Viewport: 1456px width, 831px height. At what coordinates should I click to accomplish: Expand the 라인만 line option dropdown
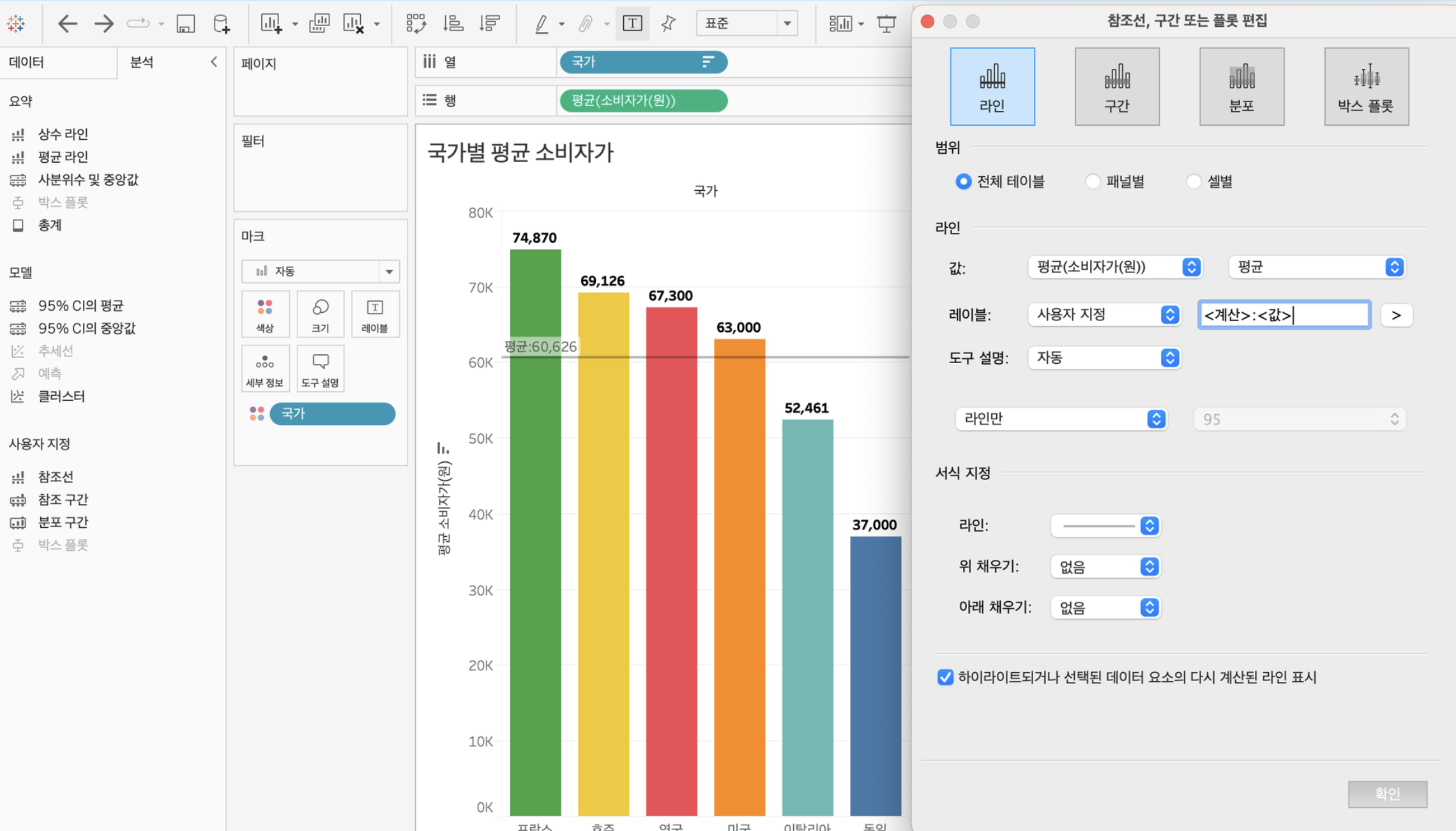click(x=1061, y=419)
